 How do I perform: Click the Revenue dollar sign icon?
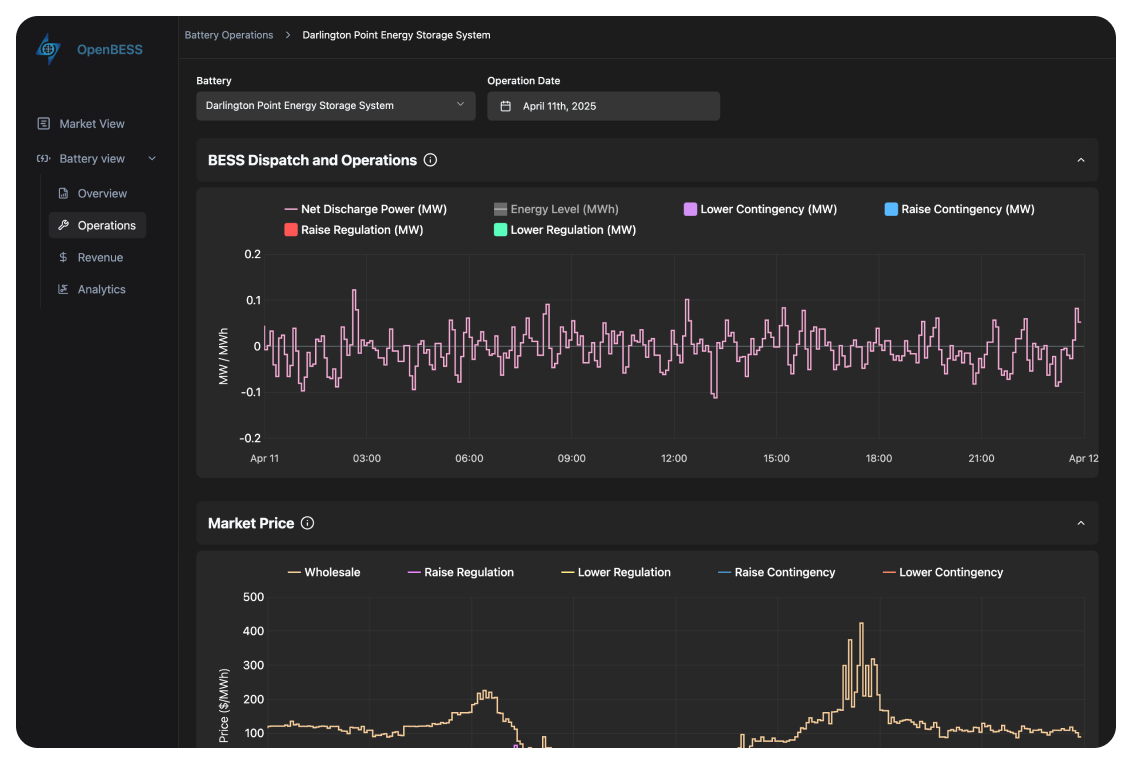point(63,258)
